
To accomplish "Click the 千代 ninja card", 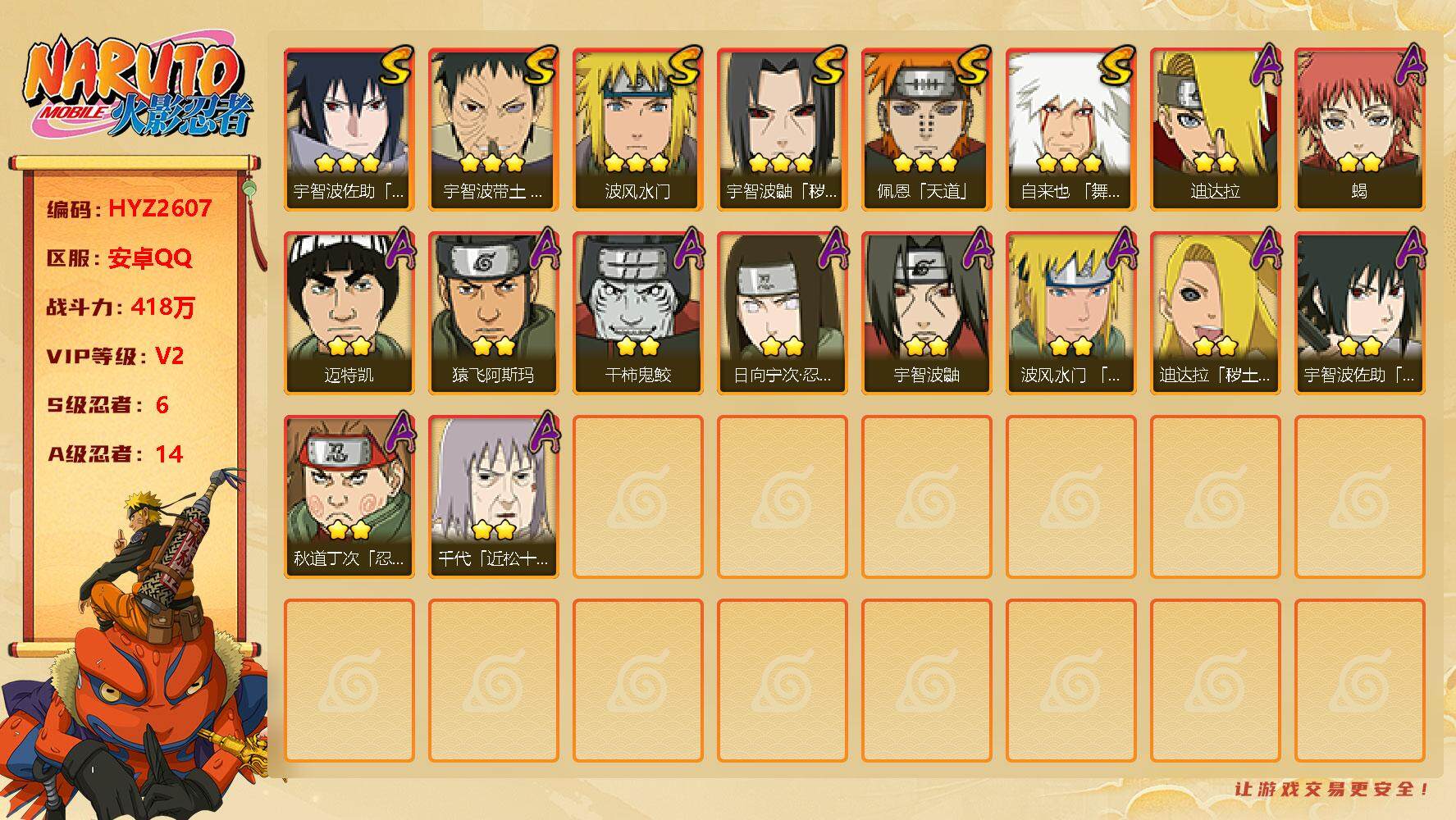I will (493, 497).
